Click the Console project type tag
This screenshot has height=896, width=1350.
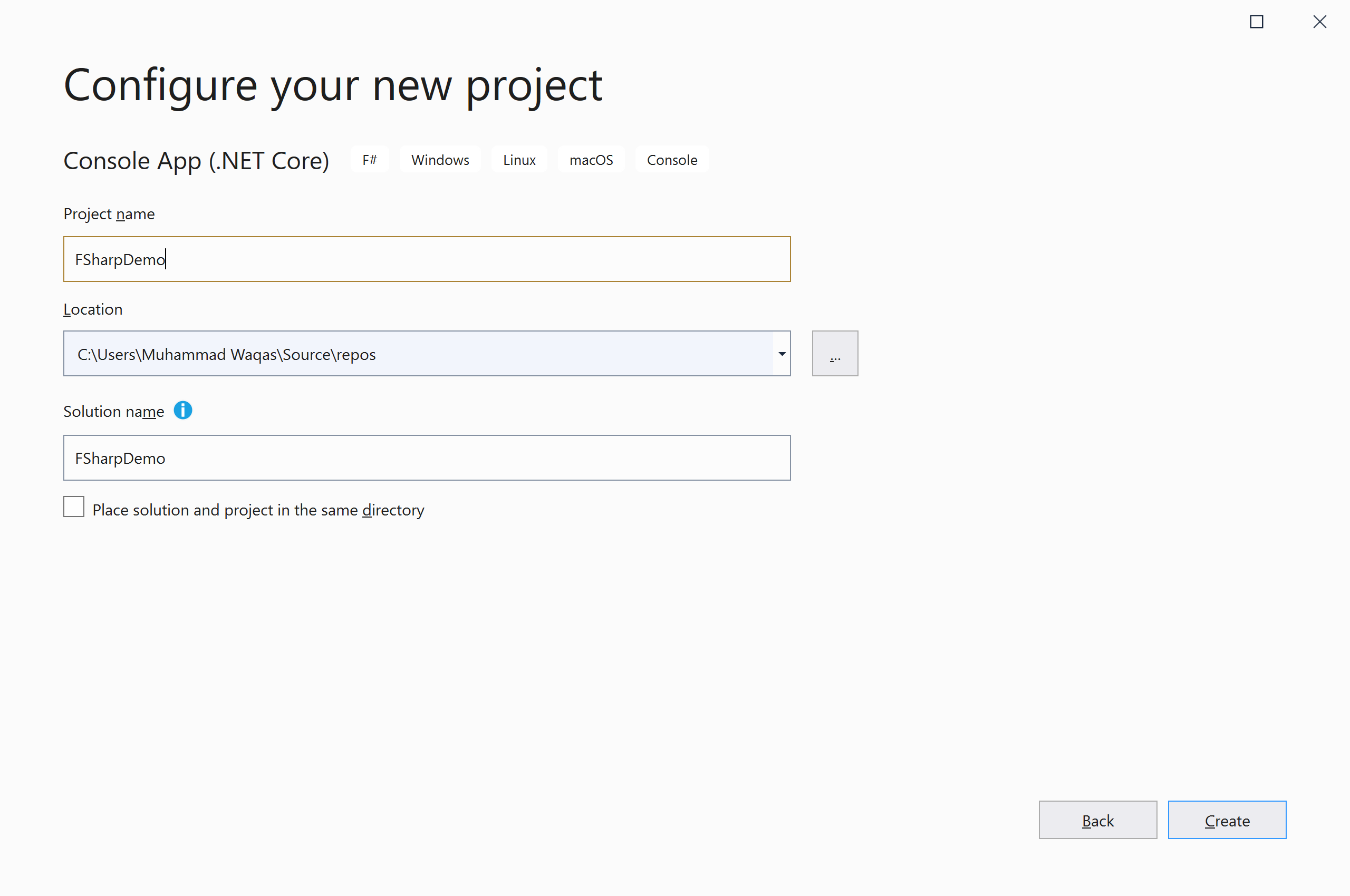pos(671,160)
